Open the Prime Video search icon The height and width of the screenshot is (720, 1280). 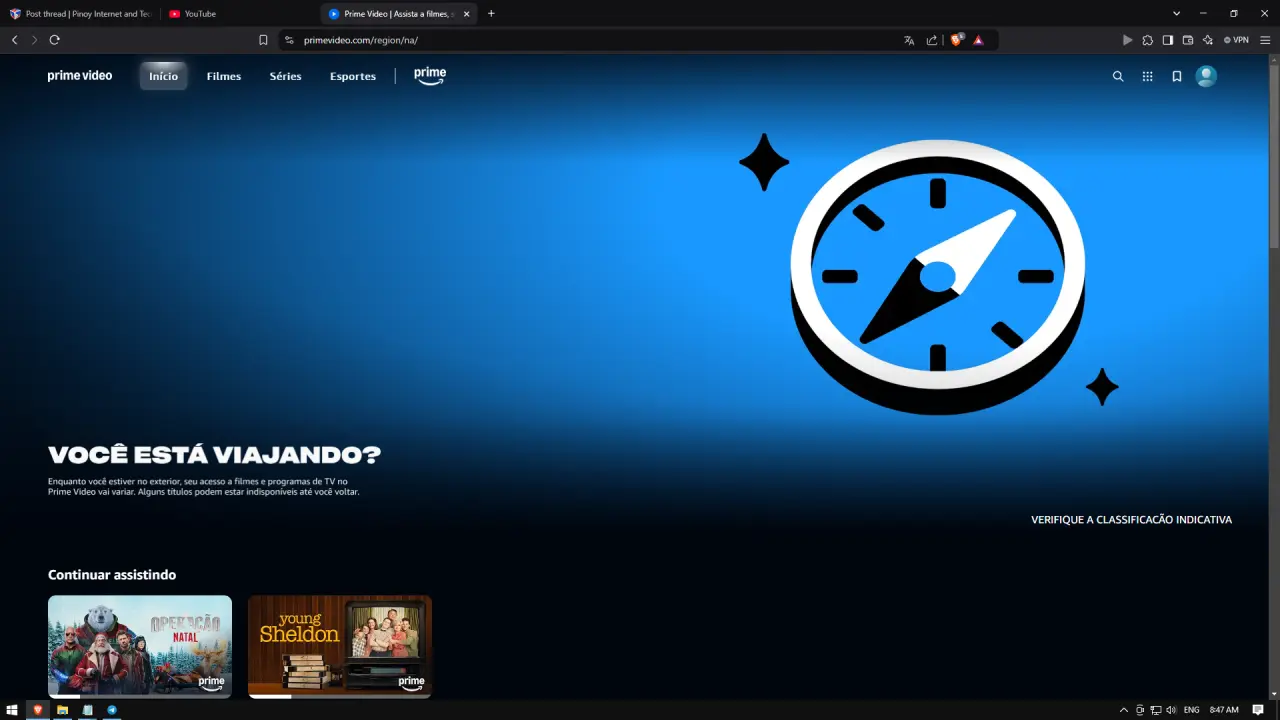1118,76
